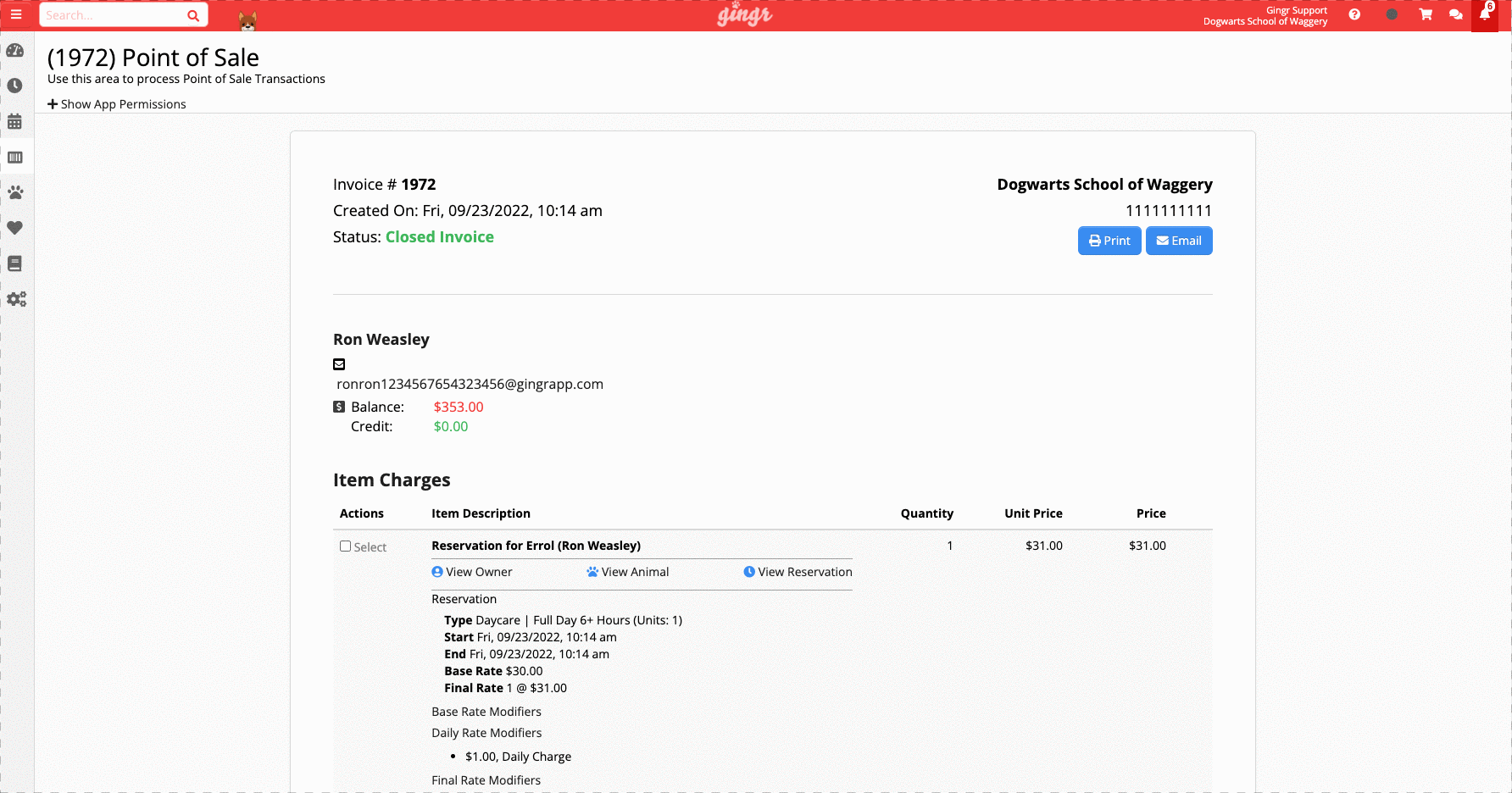
Task: Open the gears admin sidebar icon
Action: tap(16, 299)
